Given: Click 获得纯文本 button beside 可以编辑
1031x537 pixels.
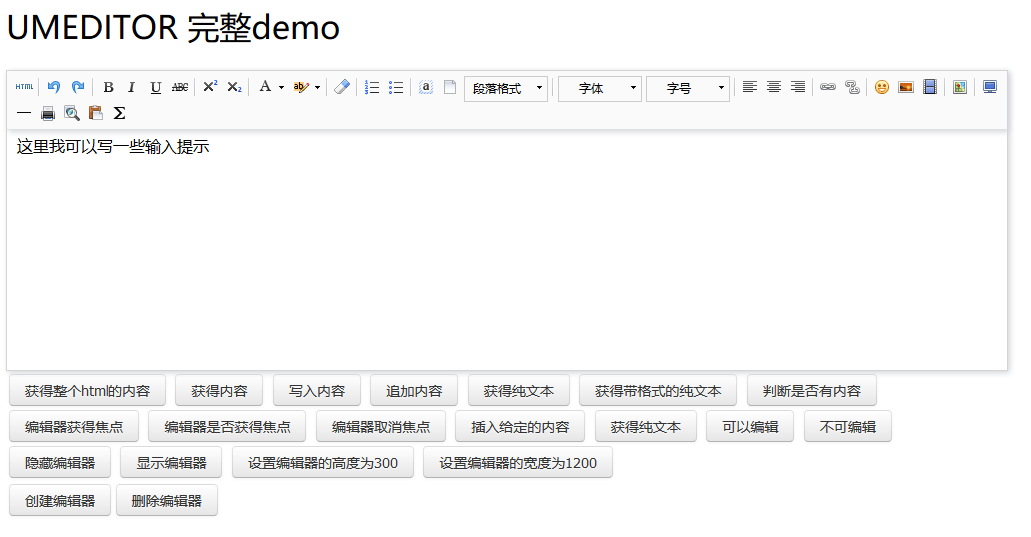Looking at the screenshot, I should pyautogui.click(x=646, y=427).
